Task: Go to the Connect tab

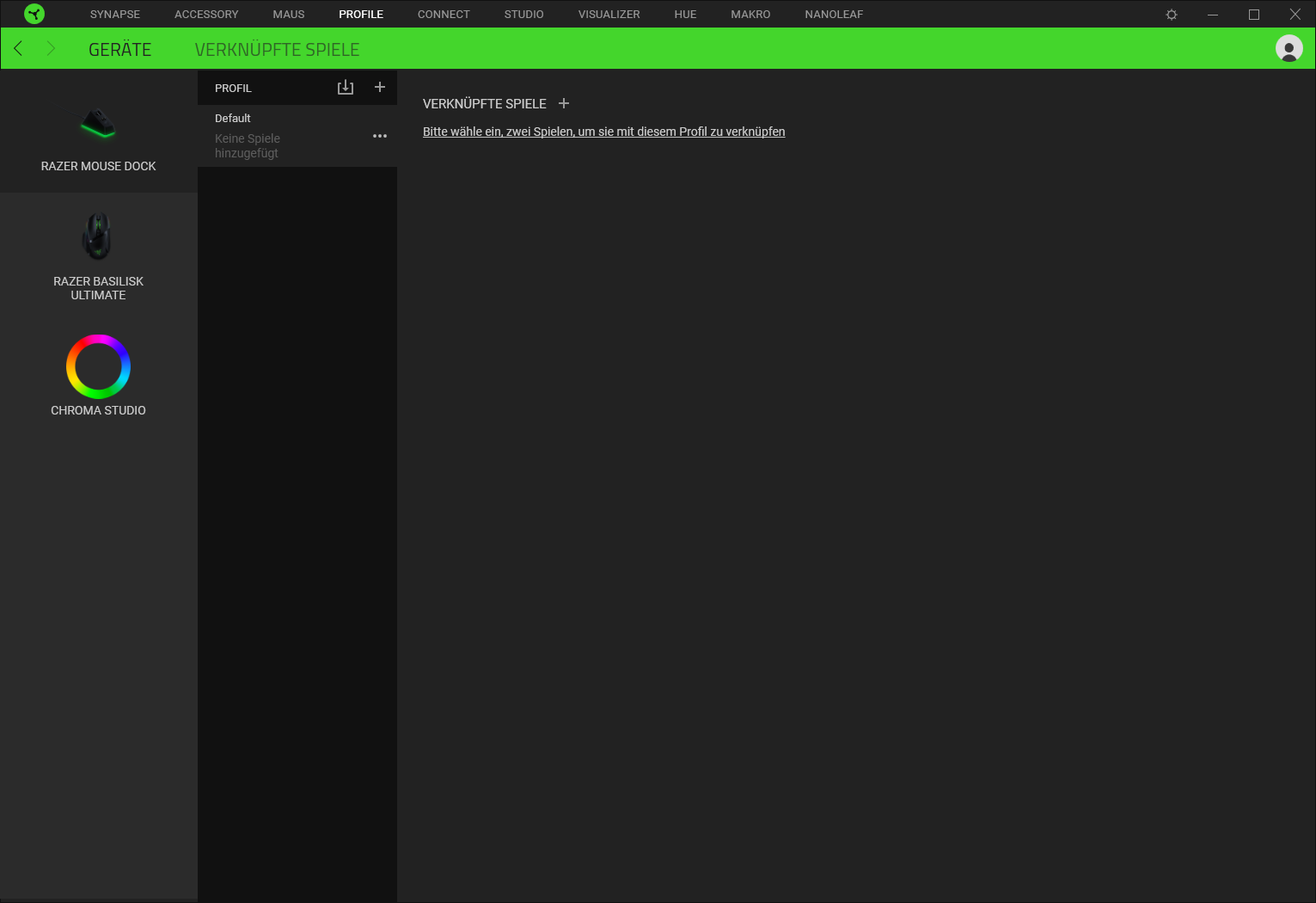Action: pos(444,15)
